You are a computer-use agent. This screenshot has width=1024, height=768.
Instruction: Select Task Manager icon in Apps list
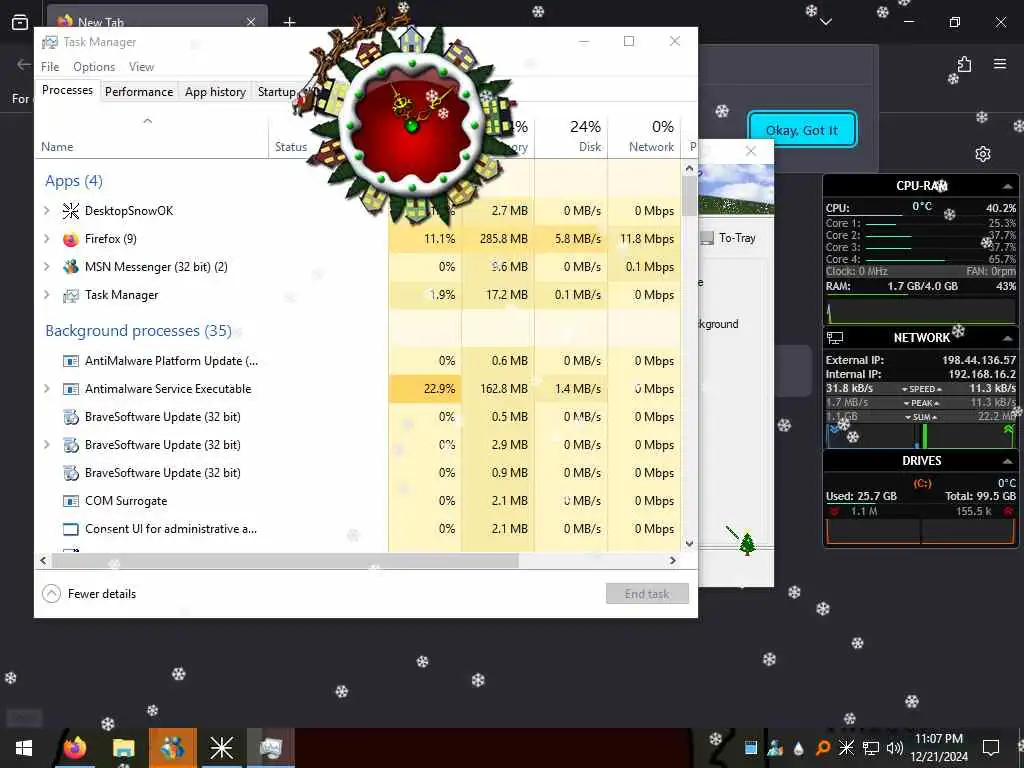pos(71,295)
